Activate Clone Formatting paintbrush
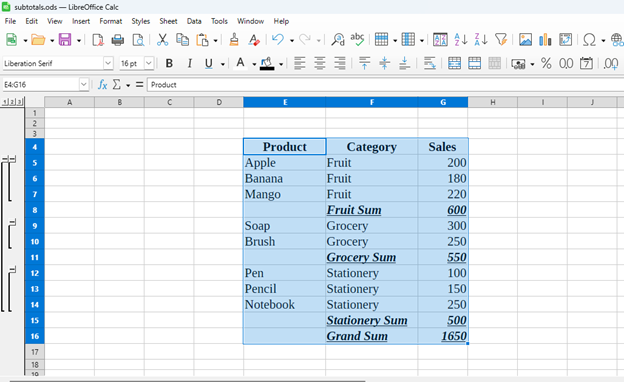624x382 pixels. coord(234,40)
